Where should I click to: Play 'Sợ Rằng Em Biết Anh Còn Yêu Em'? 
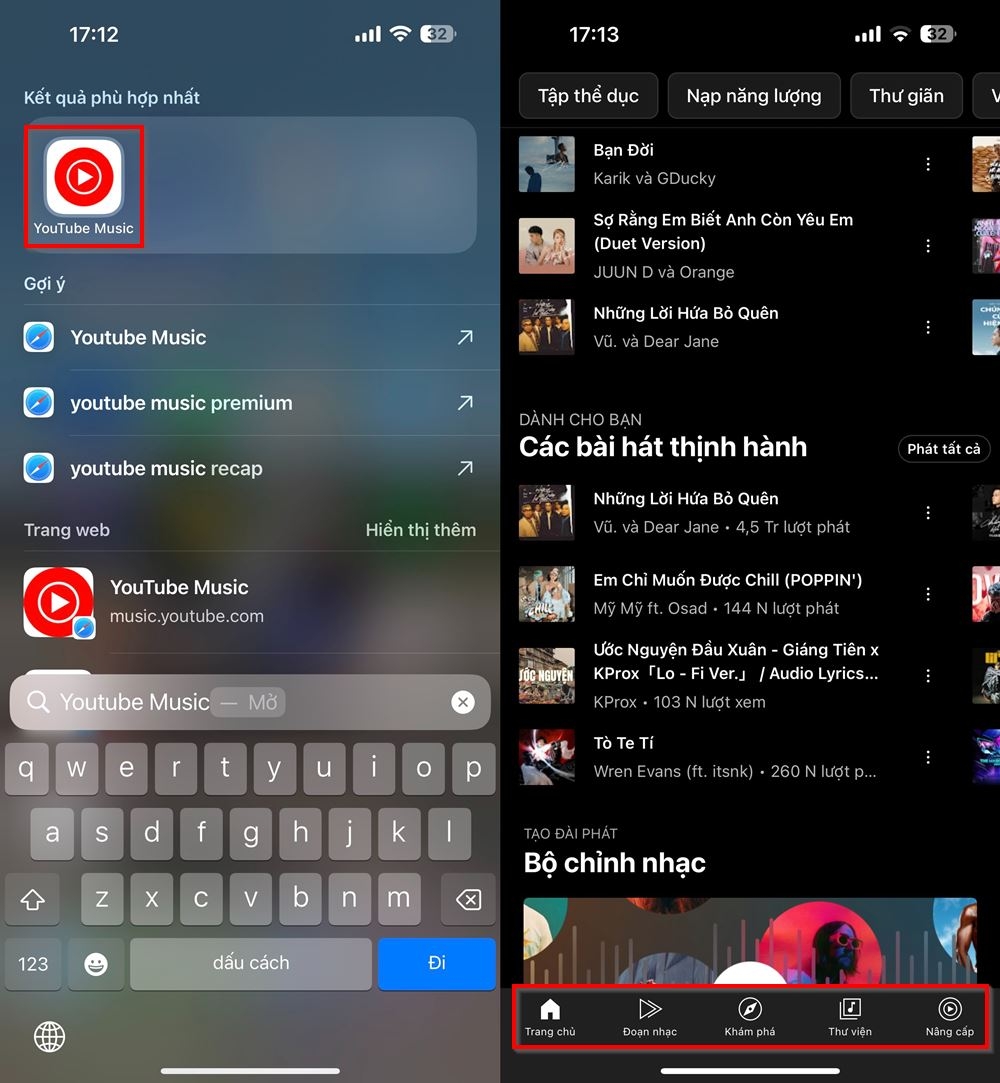pyautogui.click(x=730, y=246)
